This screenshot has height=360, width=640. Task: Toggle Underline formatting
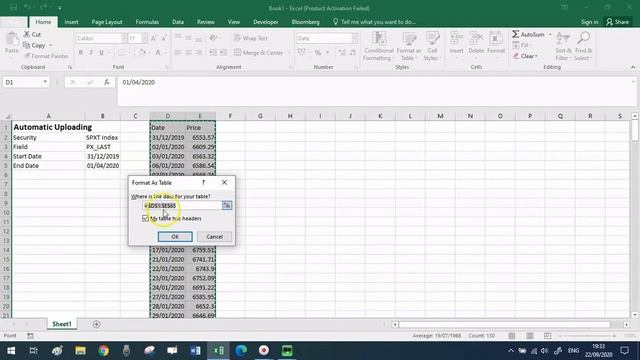point(101,53)
